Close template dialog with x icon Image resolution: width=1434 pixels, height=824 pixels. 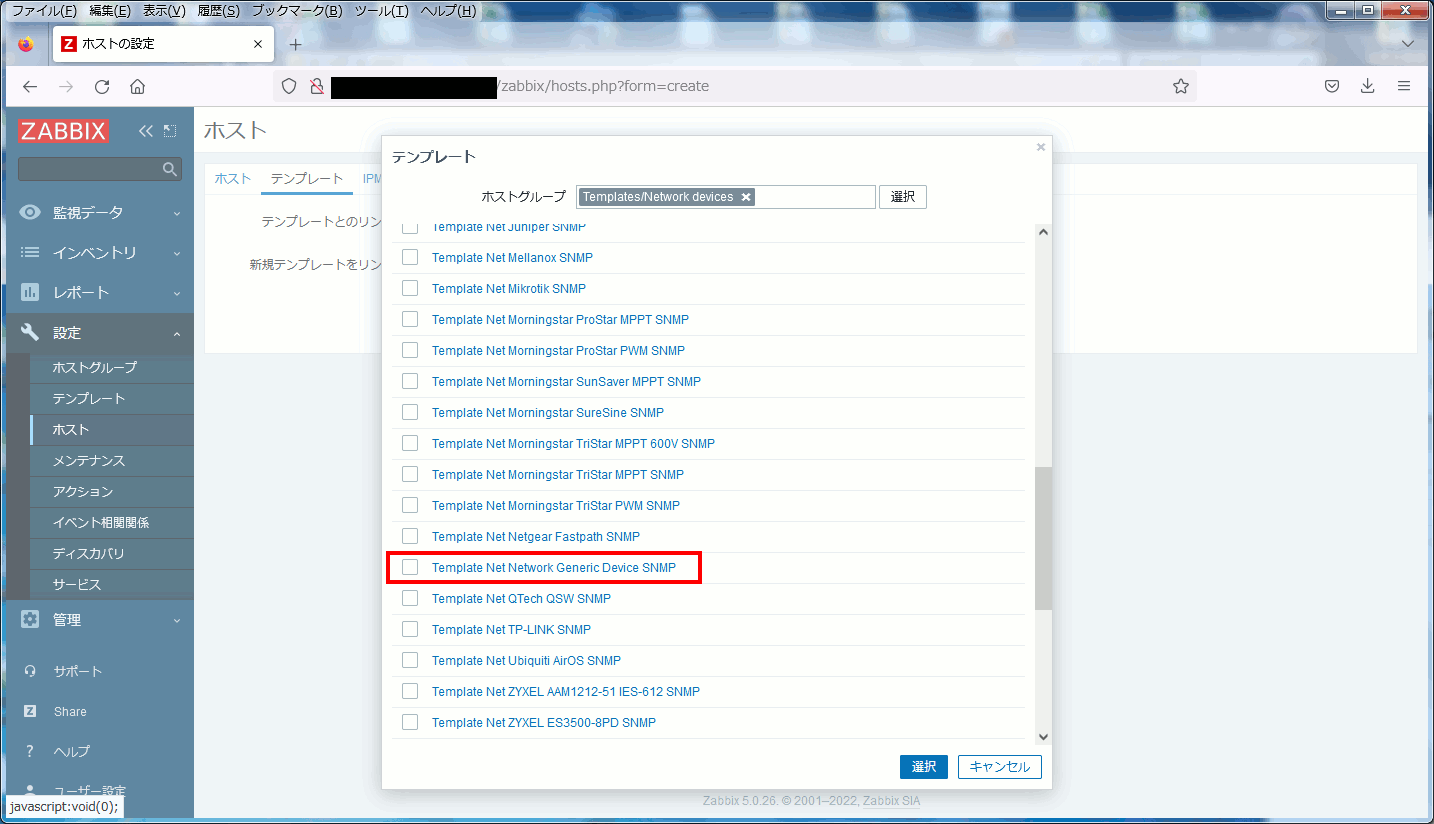pyautogui.click(x=1040, y=147)
